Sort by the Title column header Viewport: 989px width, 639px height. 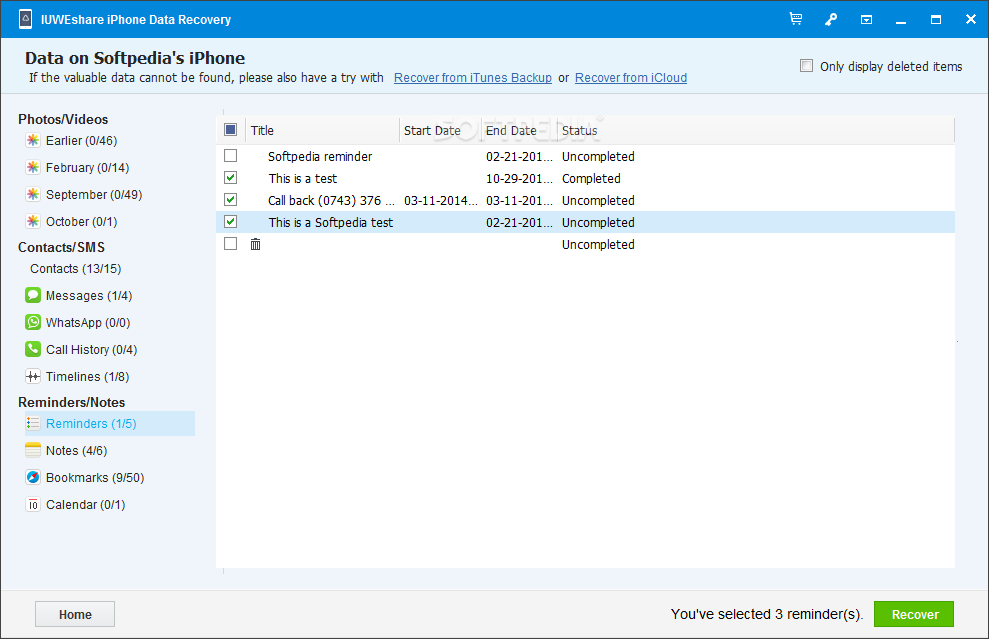coord(322,131)
